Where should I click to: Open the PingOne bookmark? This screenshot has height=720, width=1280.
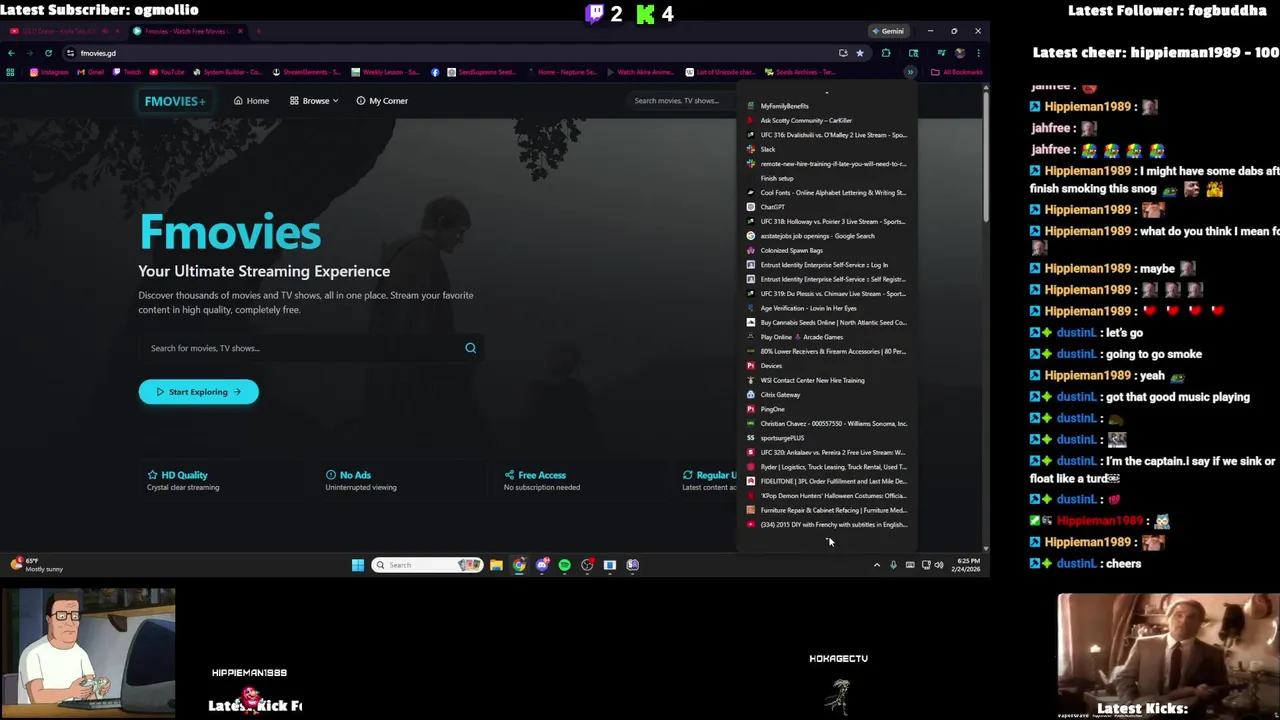(x=827, y=409)
